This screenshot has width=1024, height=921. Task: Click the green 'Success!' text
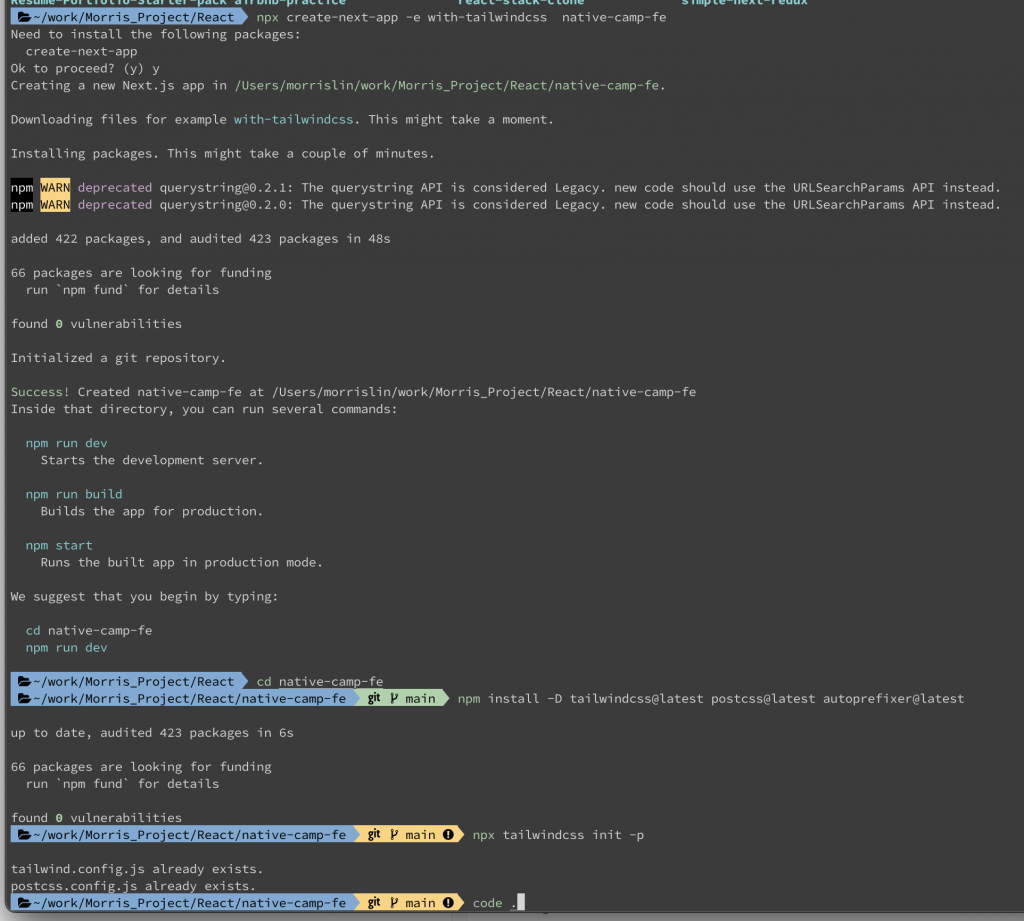[40, 392]
